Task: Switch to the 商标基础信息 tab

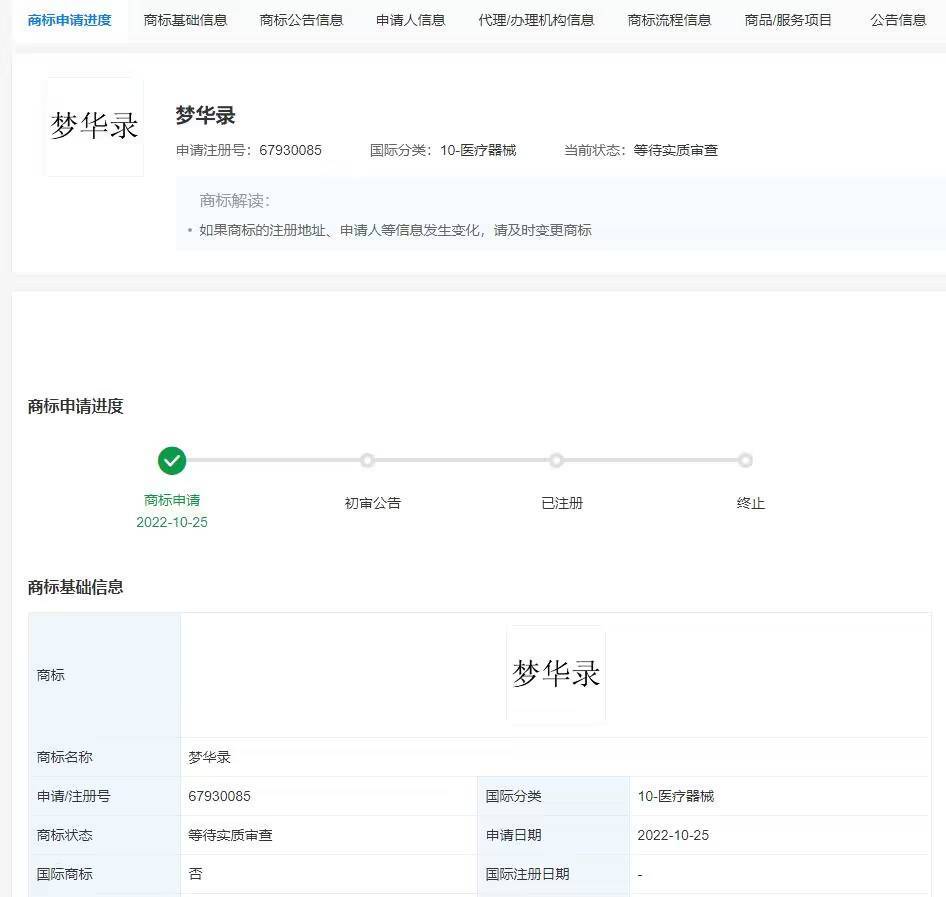Action: (x=185, y=20)
